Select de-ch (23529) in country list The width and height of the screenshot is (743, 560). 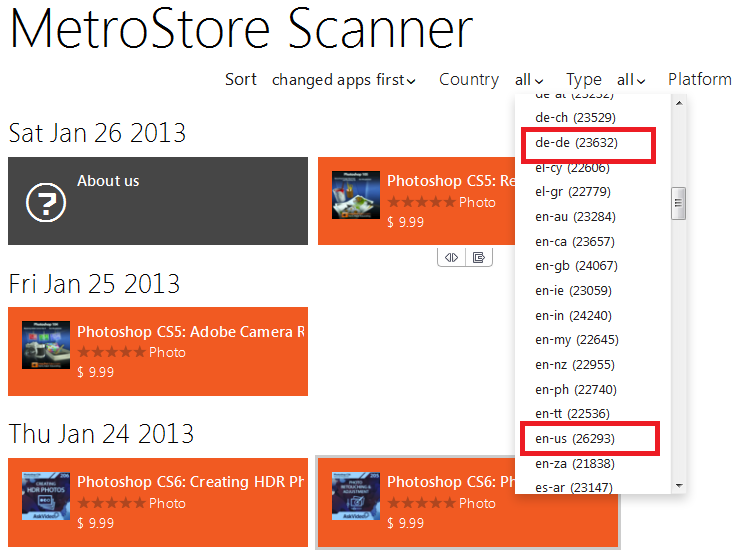coord(575,117)
